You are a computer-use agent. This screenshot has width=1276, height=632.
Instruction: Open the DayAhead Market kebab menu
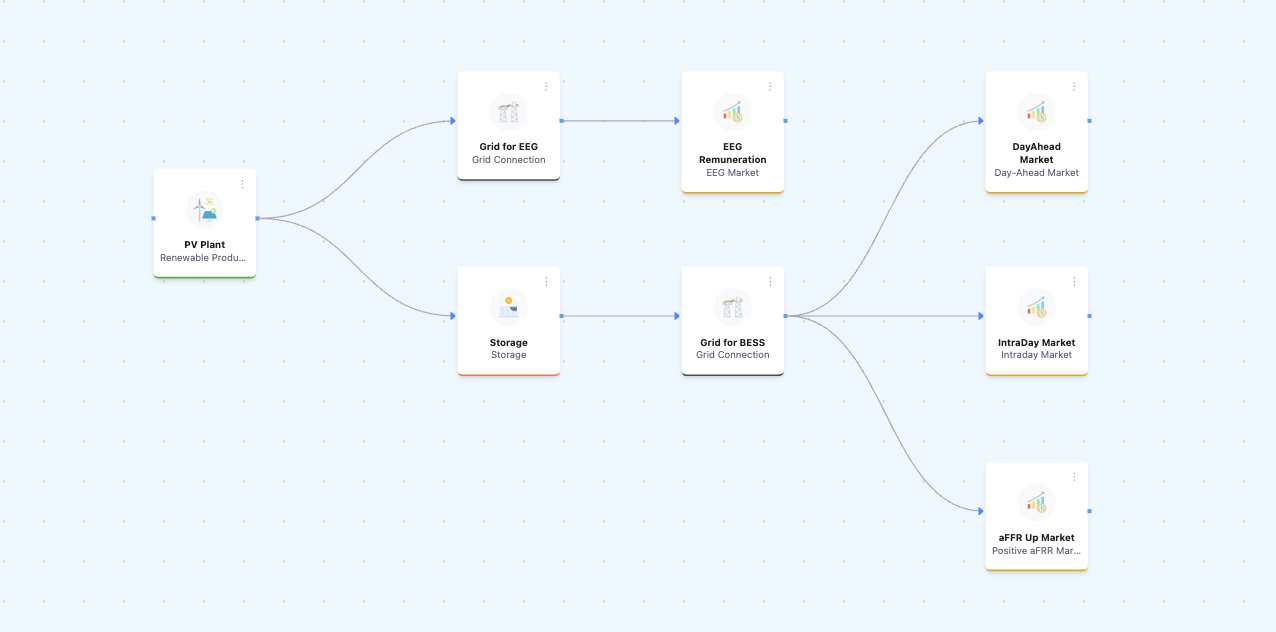(1074, 86)
